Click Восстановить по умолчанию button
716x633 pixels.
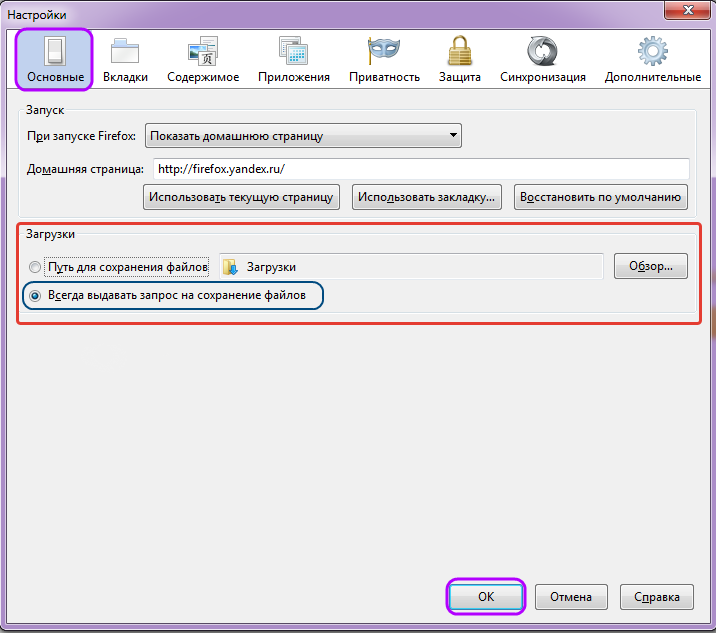point(600,197)
